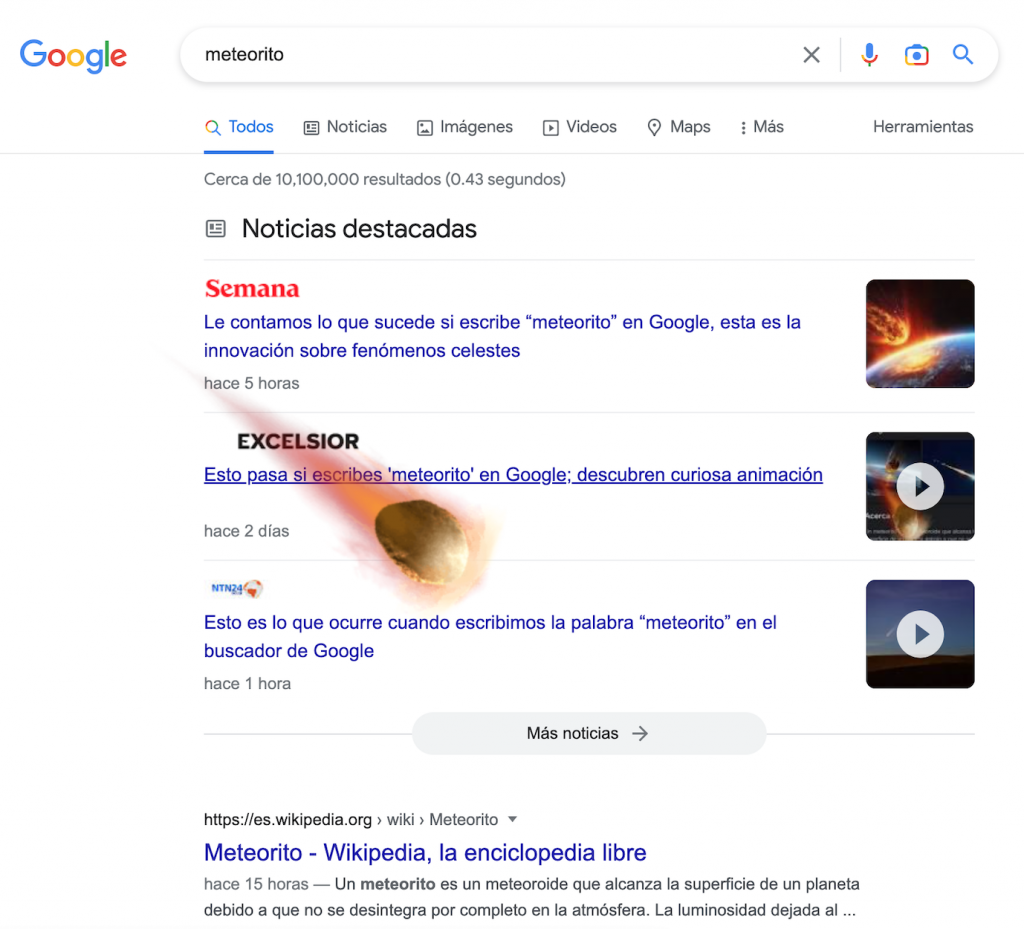Image resolution: width=1024 pixels, height=929 pixels.
Task: Open the Videos tab
Action: pyautogui.click(x=580, y=127)
